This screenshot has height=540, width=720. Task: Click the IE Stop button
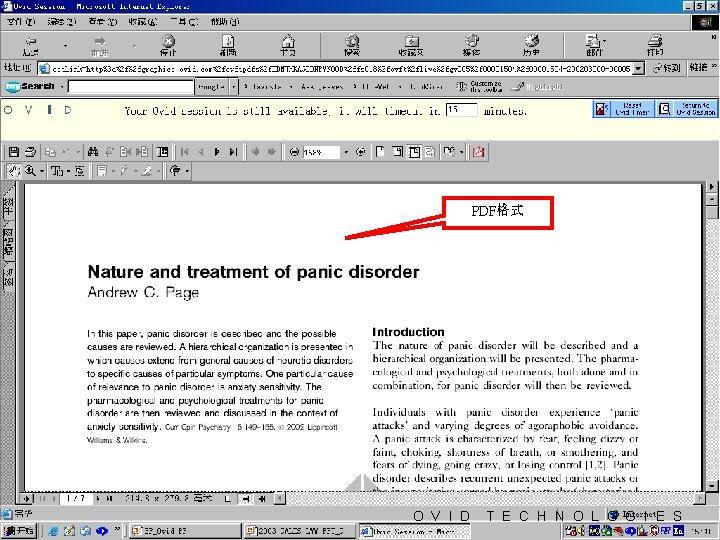pyautogui.click(x=169, y=45)
